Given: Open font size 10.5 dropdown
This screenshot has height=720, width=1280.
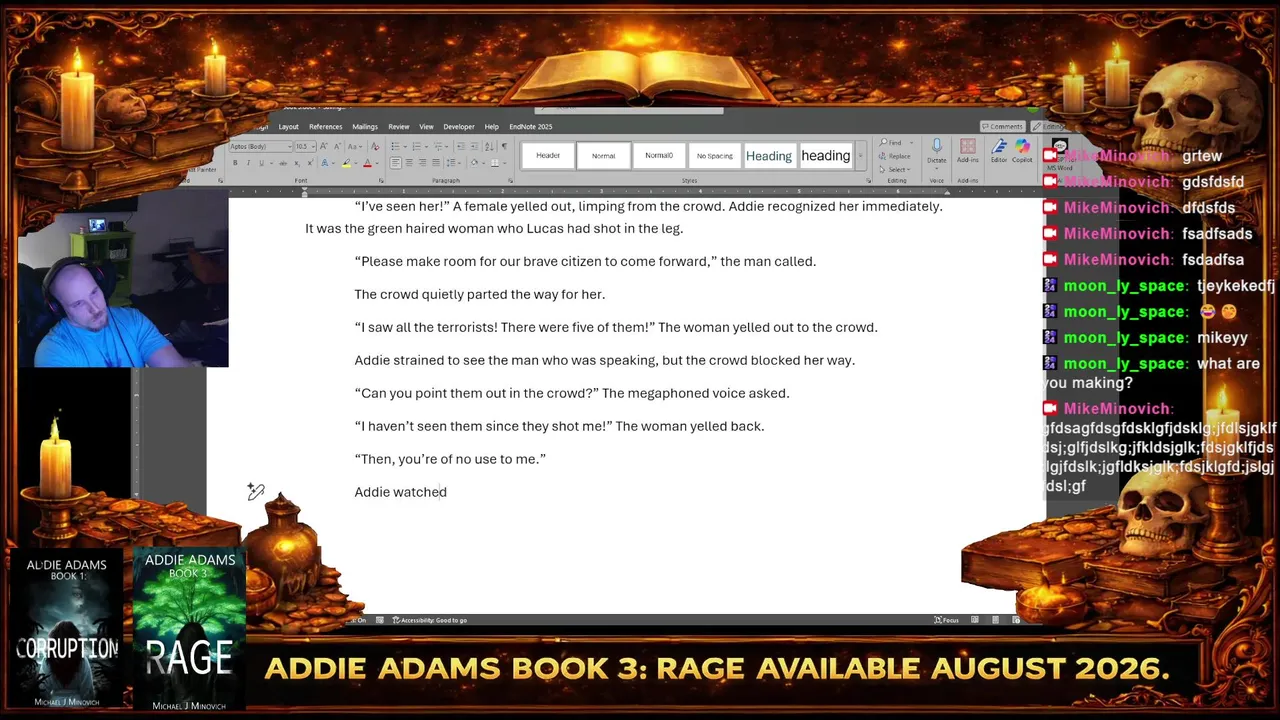Looking at the screenshot, I should point(313,146).
